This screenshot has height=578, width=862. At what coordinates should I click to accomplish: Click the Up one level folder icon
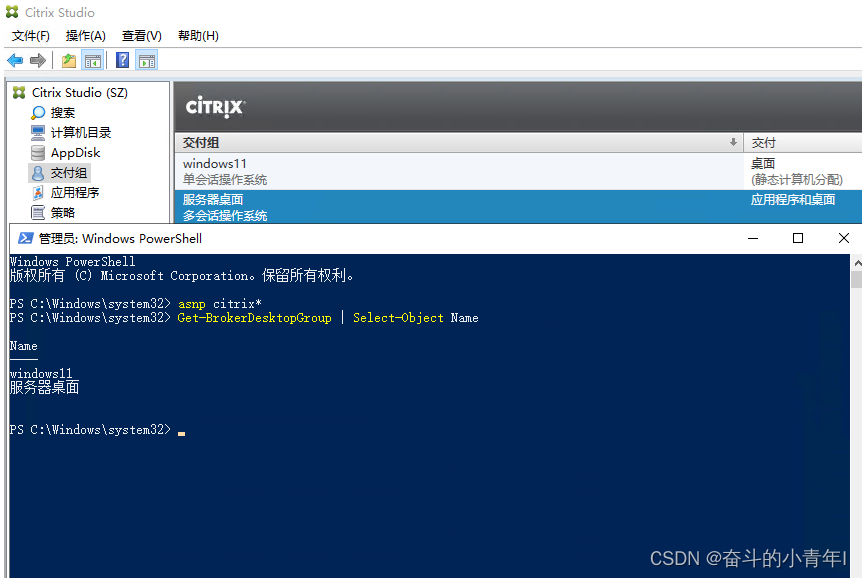(68, 61)
